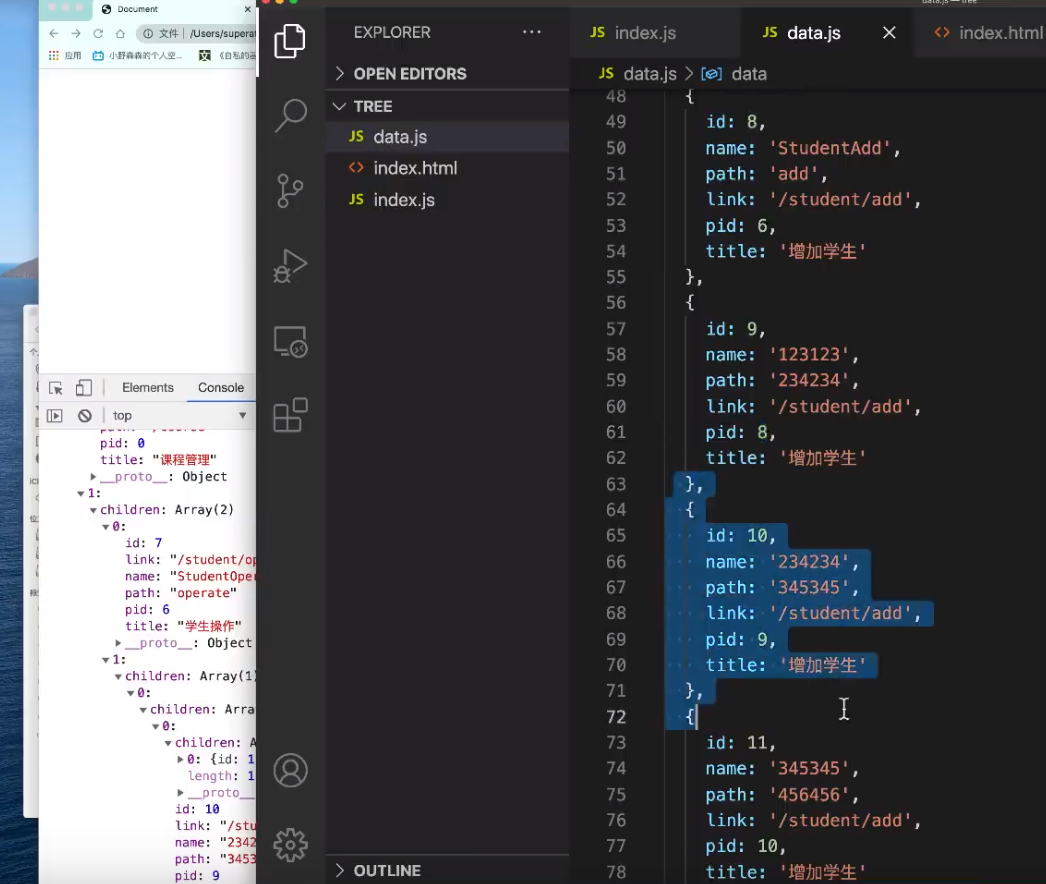Click line number 63 in gutter
Viewport: 1046px width, 884px height.
[616, 484]
